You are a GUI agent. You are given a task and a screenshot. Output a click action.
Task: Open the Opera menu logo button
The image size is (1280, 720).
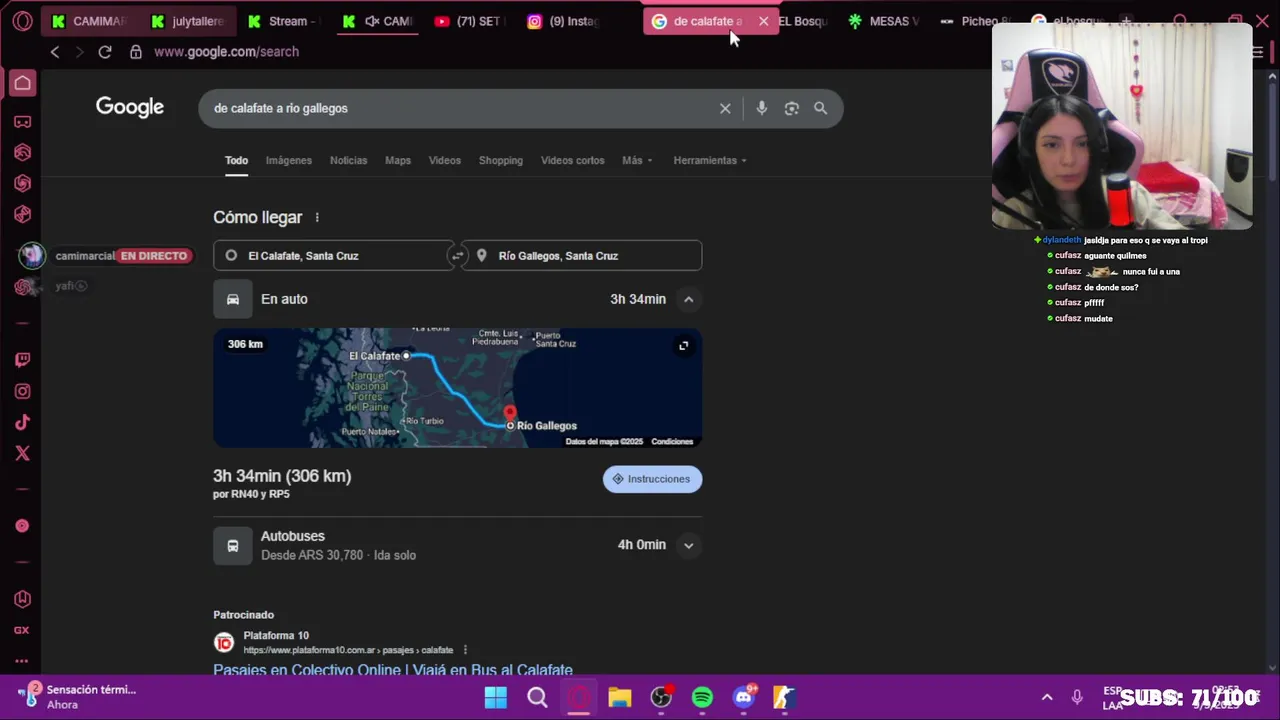coord(22,21)
